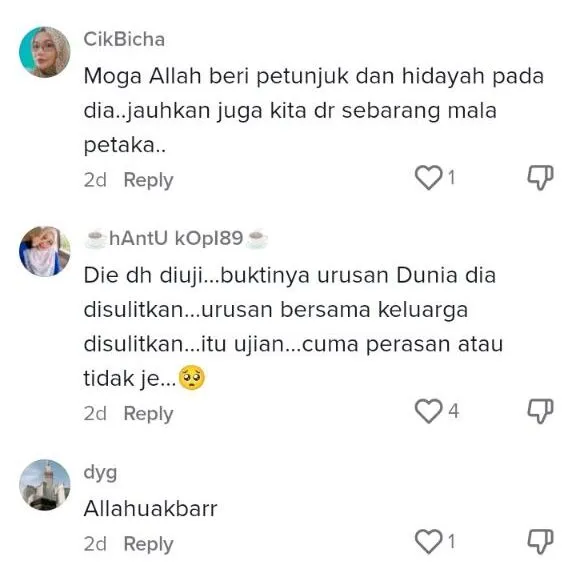This screenshot has width=576, height=569.
Task: Open the CikBicha username
Action: [x=124, y=39]
